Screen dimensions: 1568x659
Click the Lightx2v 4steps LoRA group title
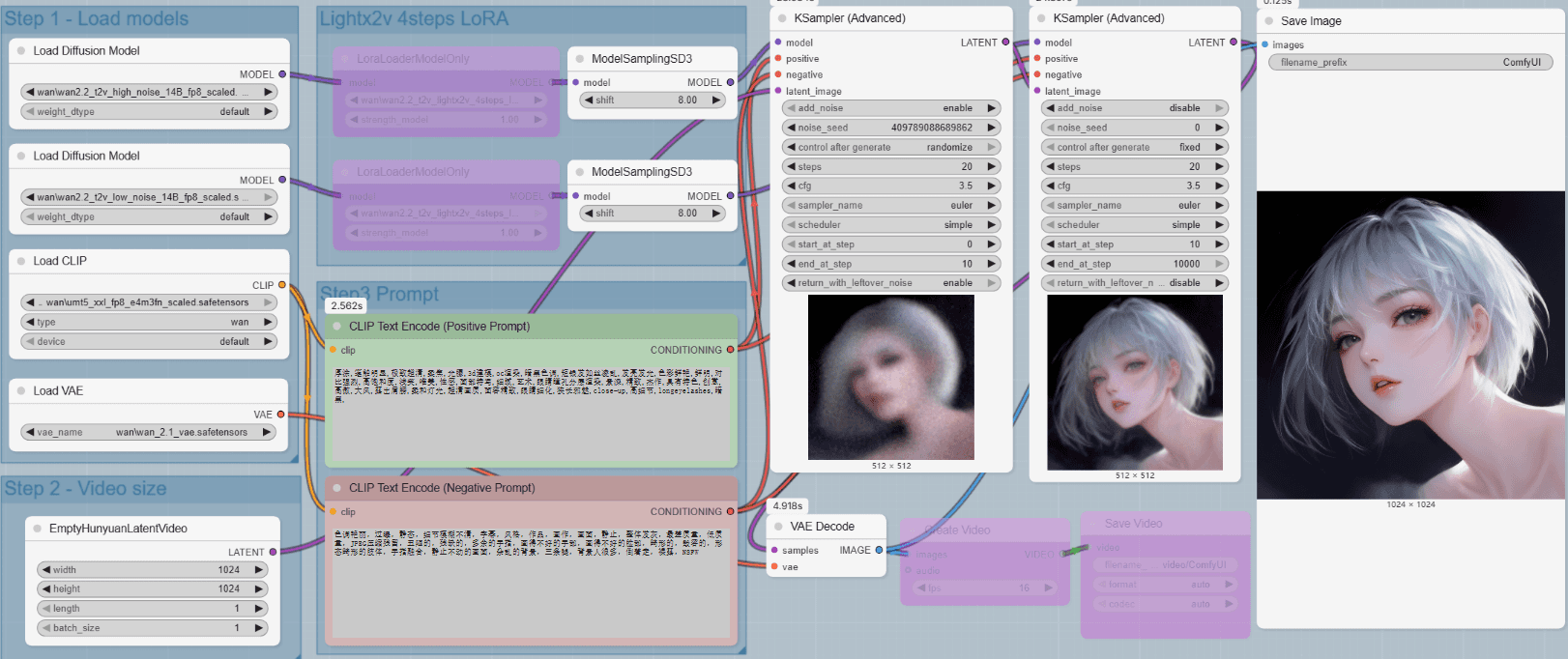coord(414,18)
